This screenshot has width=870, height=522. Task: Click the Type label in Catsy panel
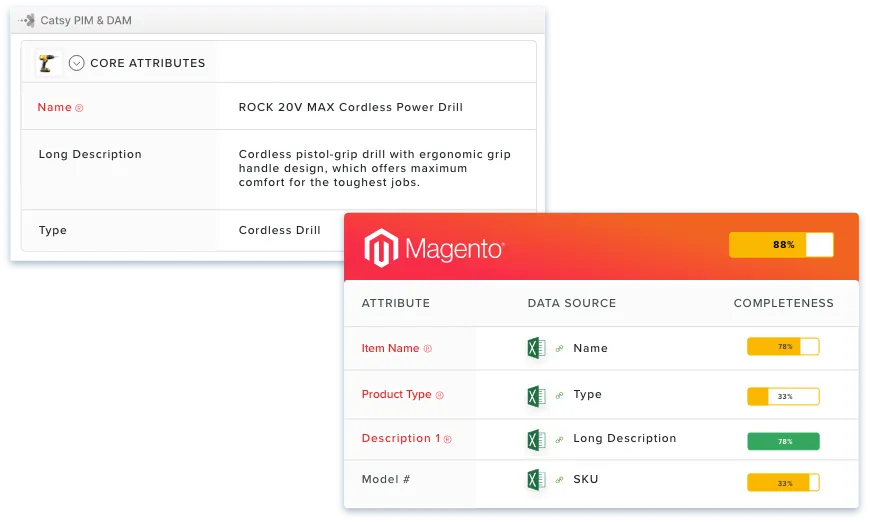[53, 230]
